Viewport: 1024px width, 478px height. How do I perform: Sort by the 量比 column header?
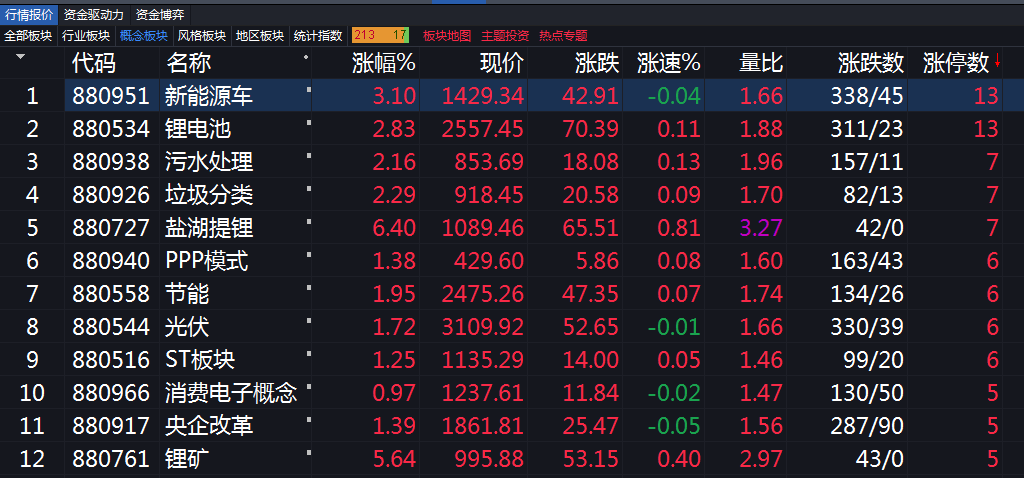click(x=761, y=63)
